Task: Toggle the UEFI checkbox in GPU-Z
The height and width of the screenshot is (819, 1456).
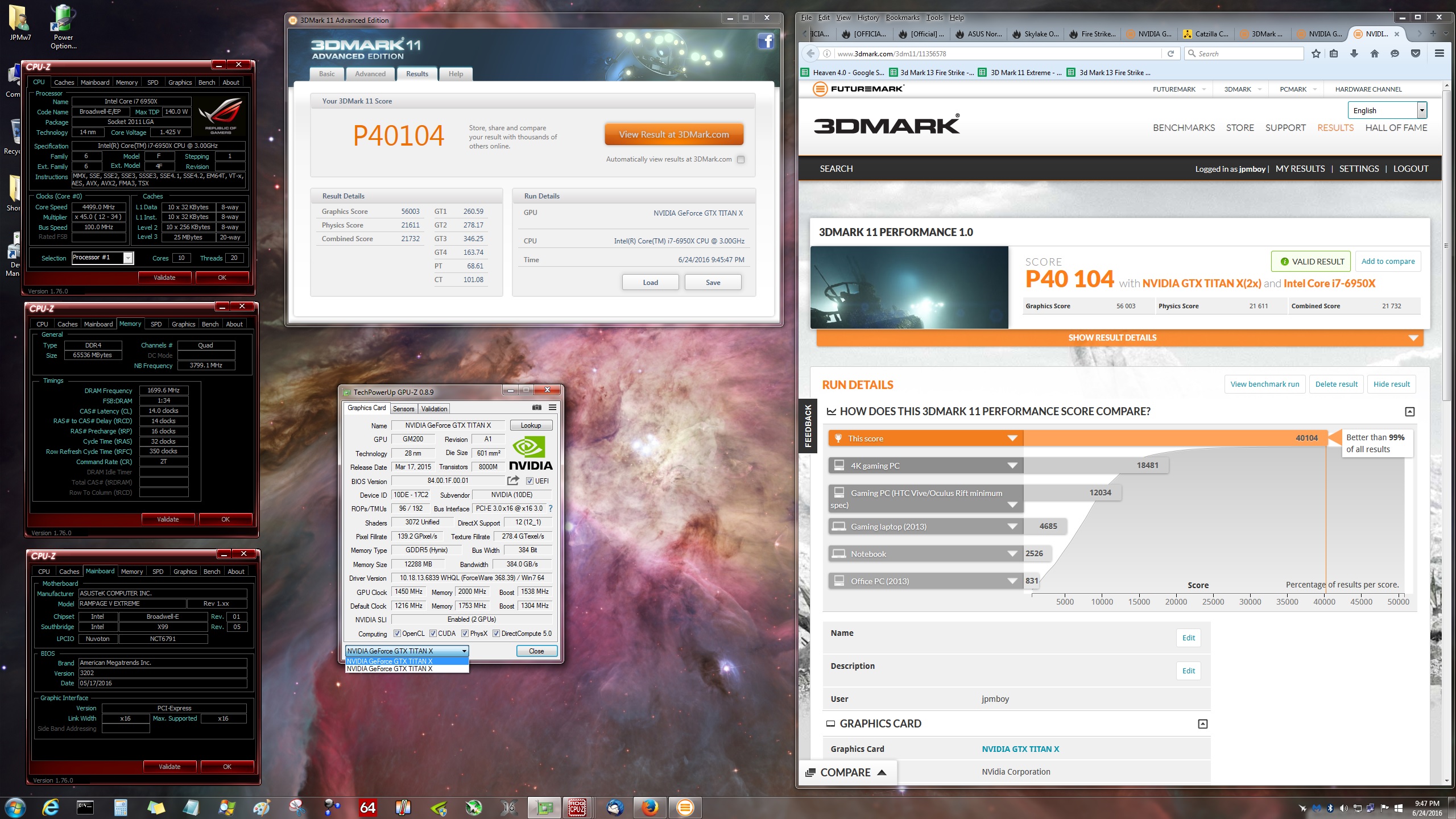Action: coord(530,481)
